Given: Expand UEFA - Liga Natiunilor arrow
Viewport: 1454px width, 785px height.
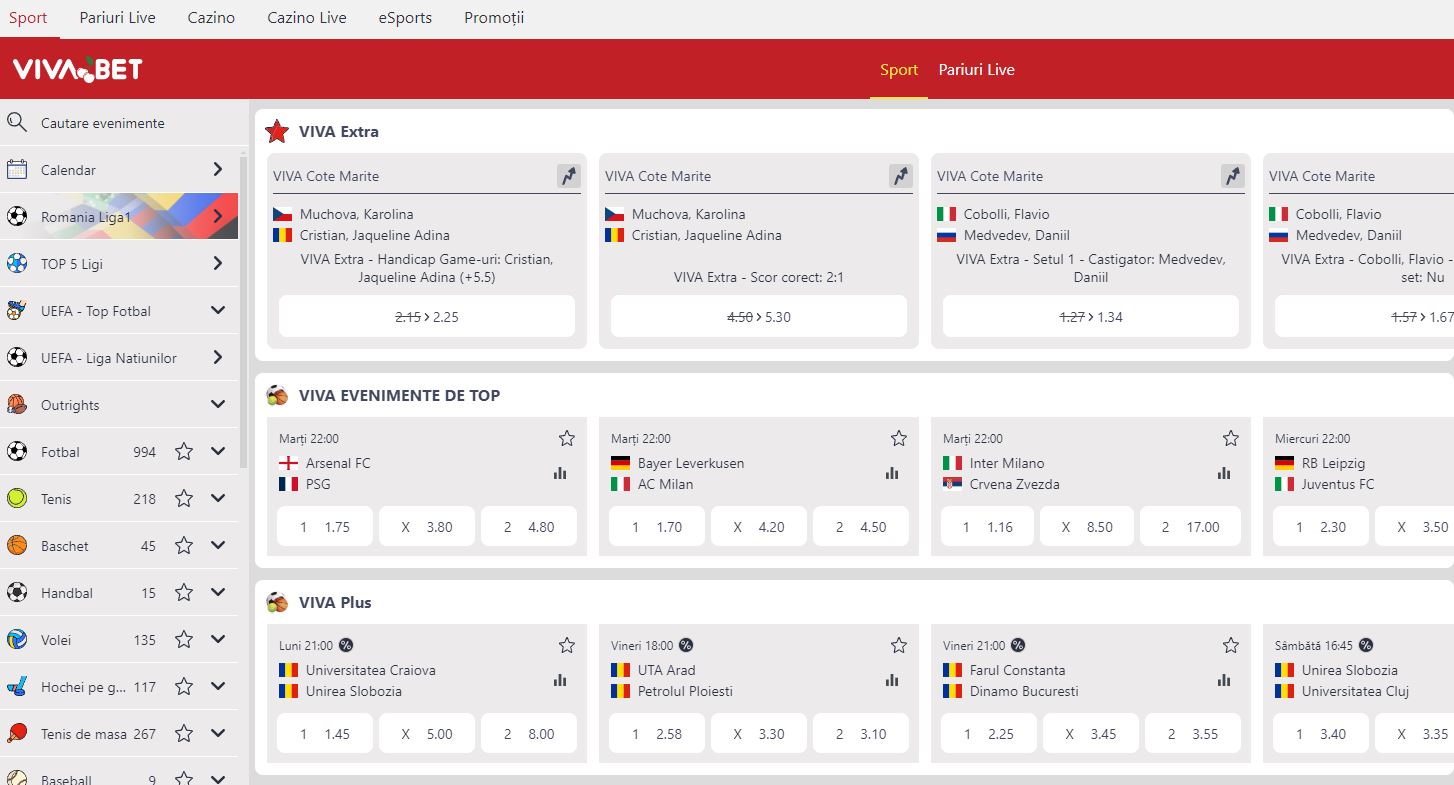Looking at the screenshot, I should pos(218,358).
